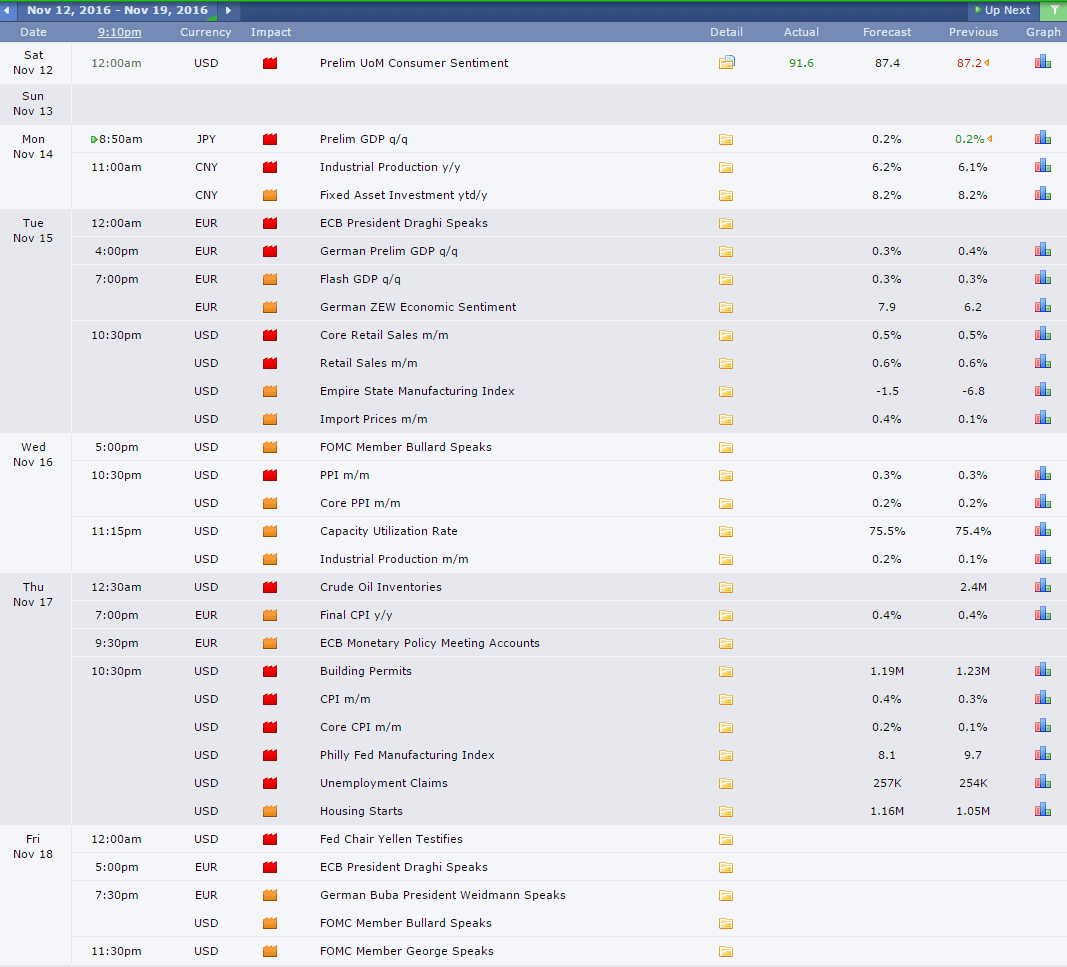Open the Final CPI y/y event
Viewport: 1067px width, 967px height.
point(356,615)
